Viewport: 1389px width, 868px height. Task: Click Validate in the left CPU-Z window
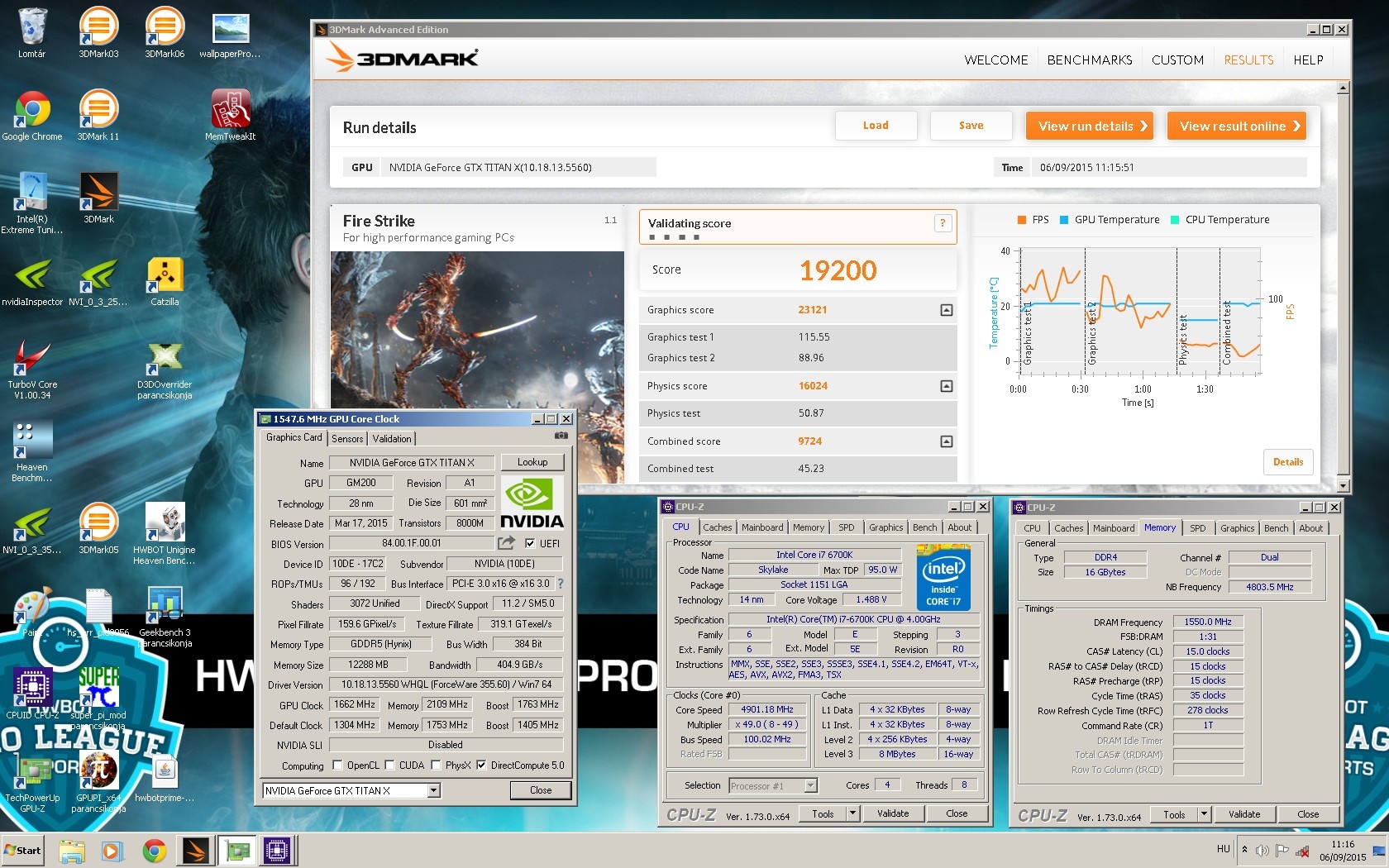click(x=893, y=813)
